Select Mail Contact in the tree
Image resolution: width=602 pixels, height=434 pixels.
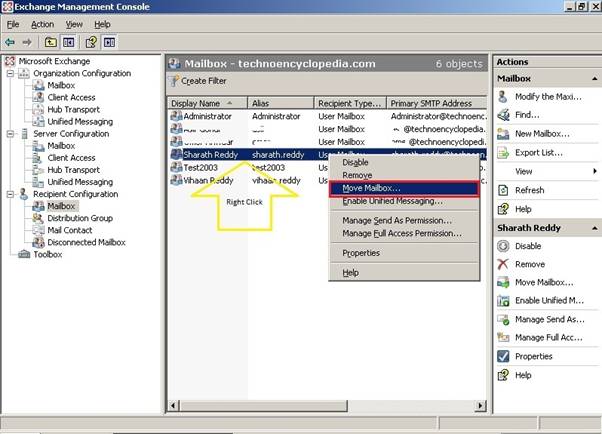[69, 230]
